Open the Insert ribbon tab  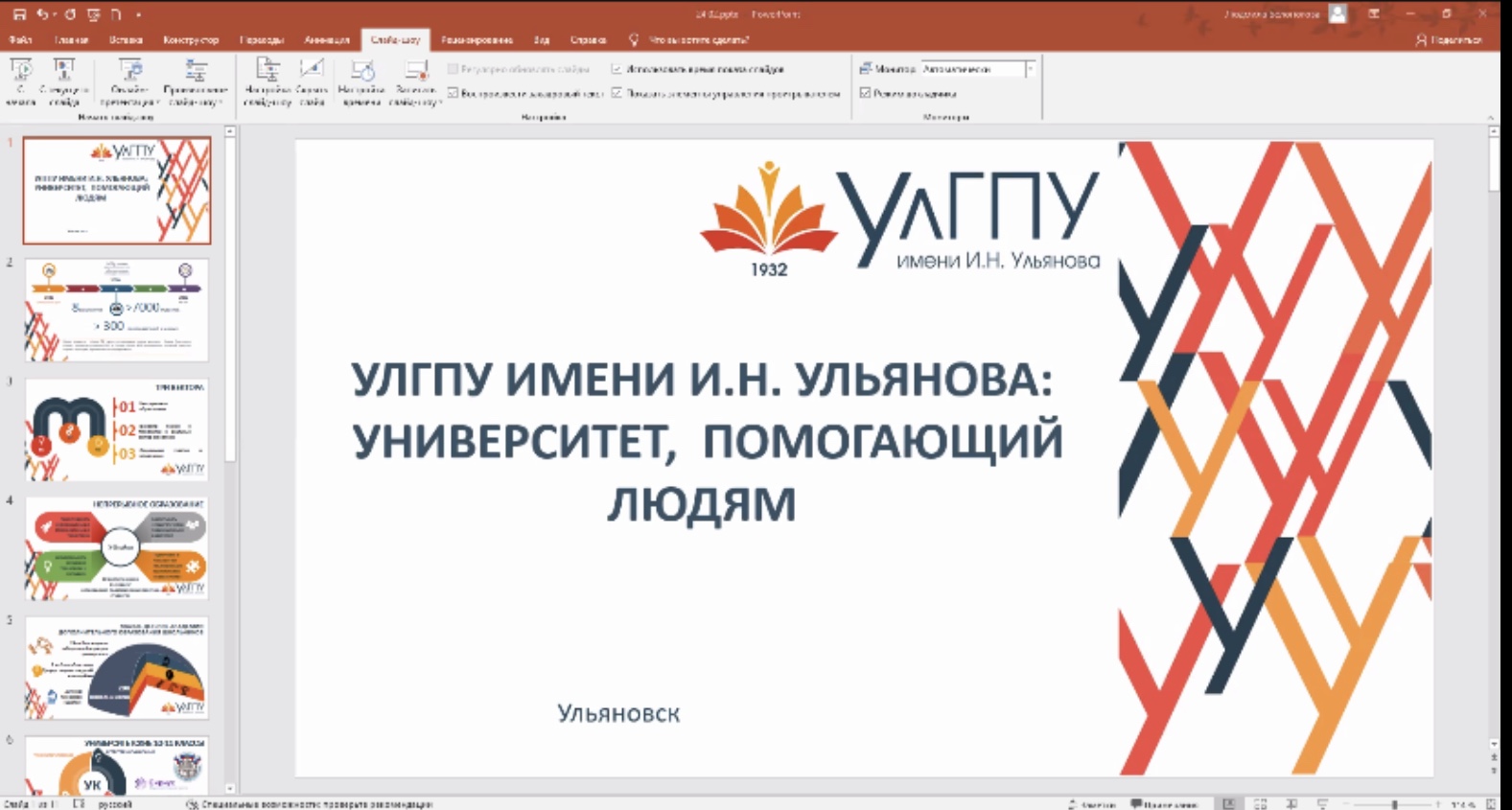point(126,40)
